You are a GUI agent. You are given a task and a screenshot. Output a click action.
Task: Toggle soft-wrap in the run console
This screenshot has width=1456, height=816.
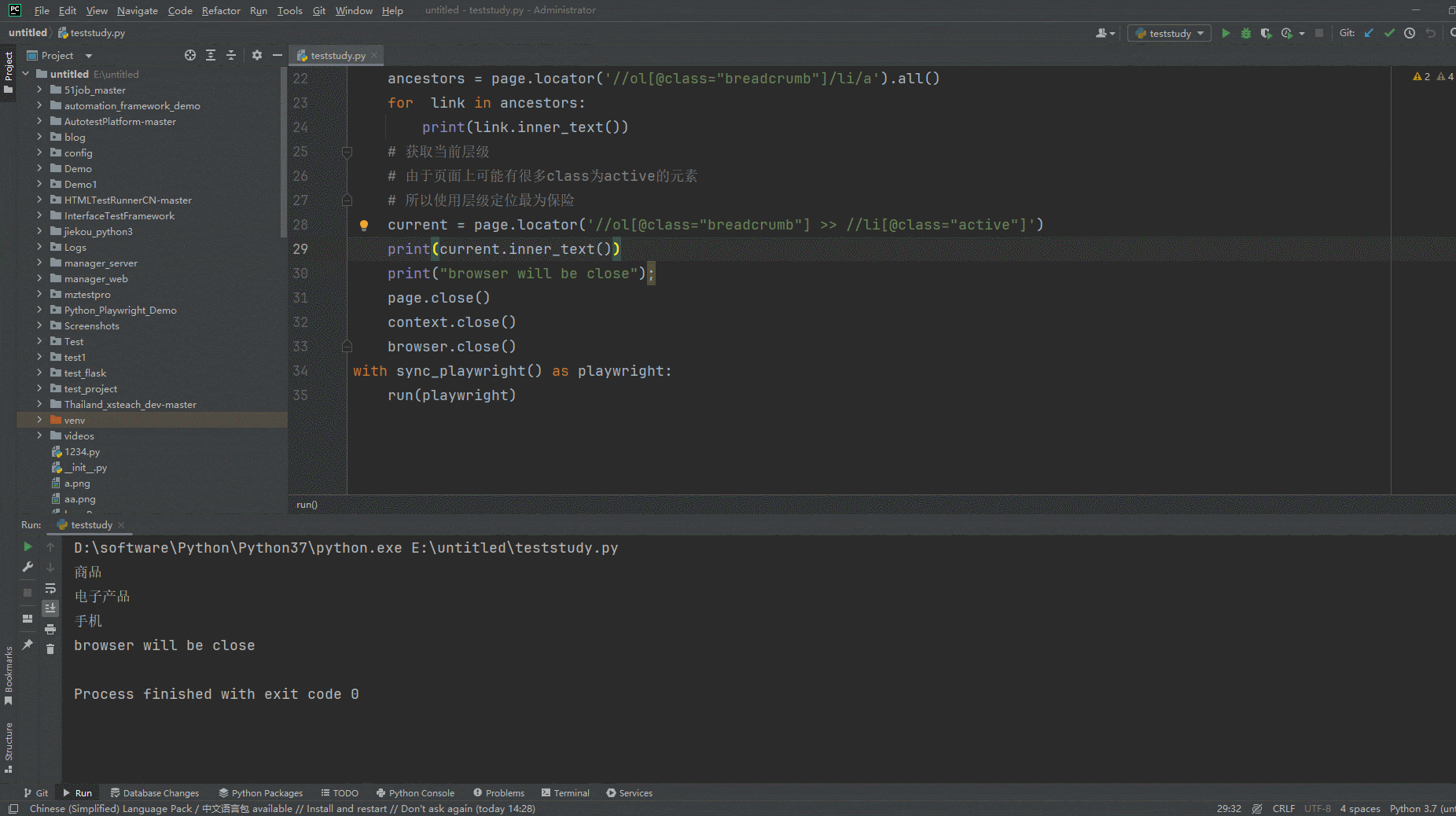tap(50, 588)
